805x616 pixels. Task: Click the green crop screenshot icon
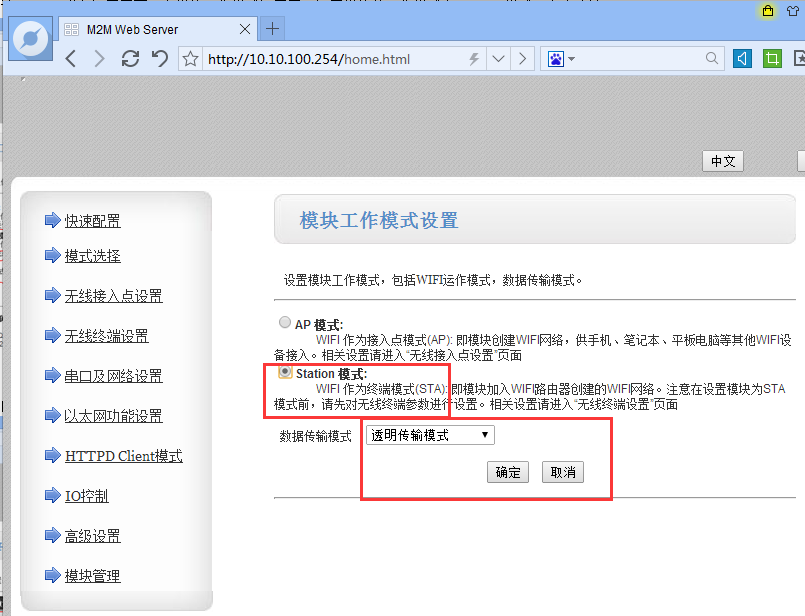point(772,59)
